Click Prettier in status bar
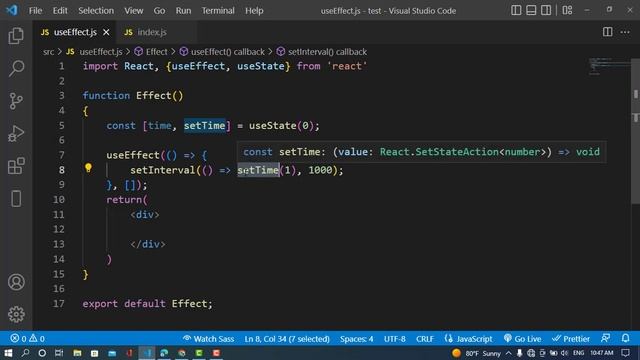 (x=571, y=338)
